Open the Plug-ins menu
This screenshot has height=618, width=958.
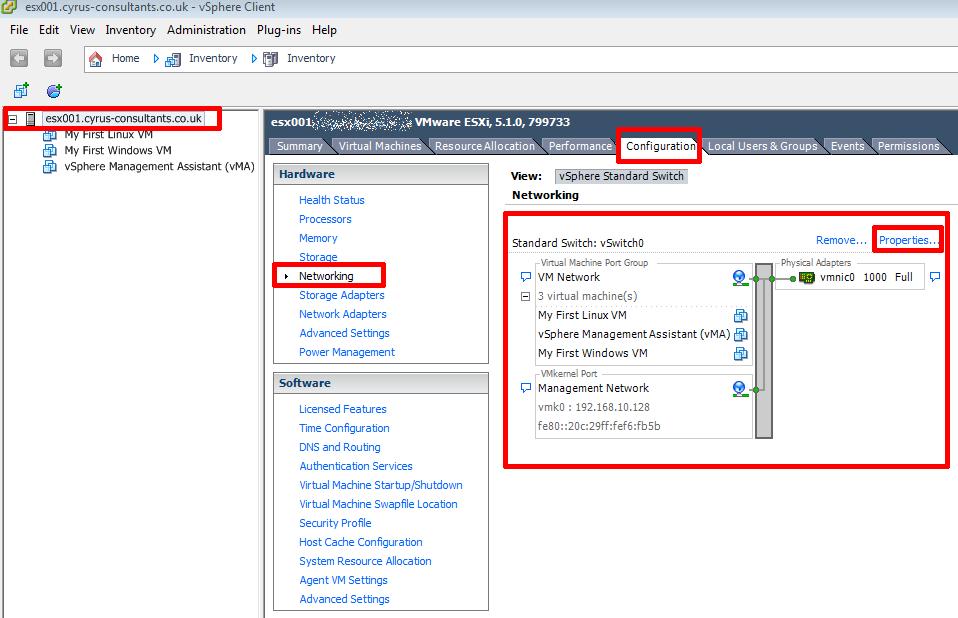[x=279, y=30]
